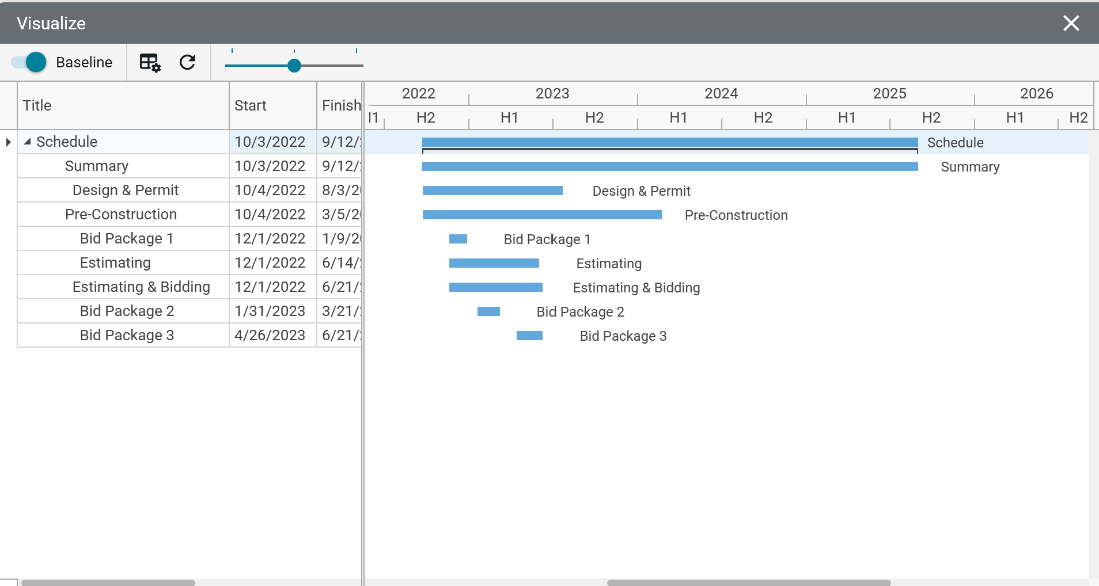Toggle the Baseline switch off

click(29, 63)
